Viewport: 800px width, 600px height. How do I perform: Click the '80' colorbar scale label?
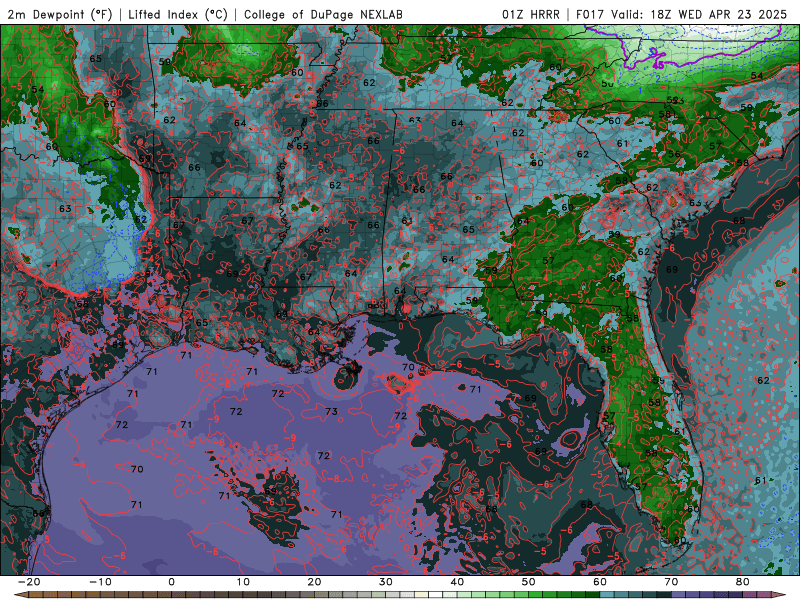point(743,582)
